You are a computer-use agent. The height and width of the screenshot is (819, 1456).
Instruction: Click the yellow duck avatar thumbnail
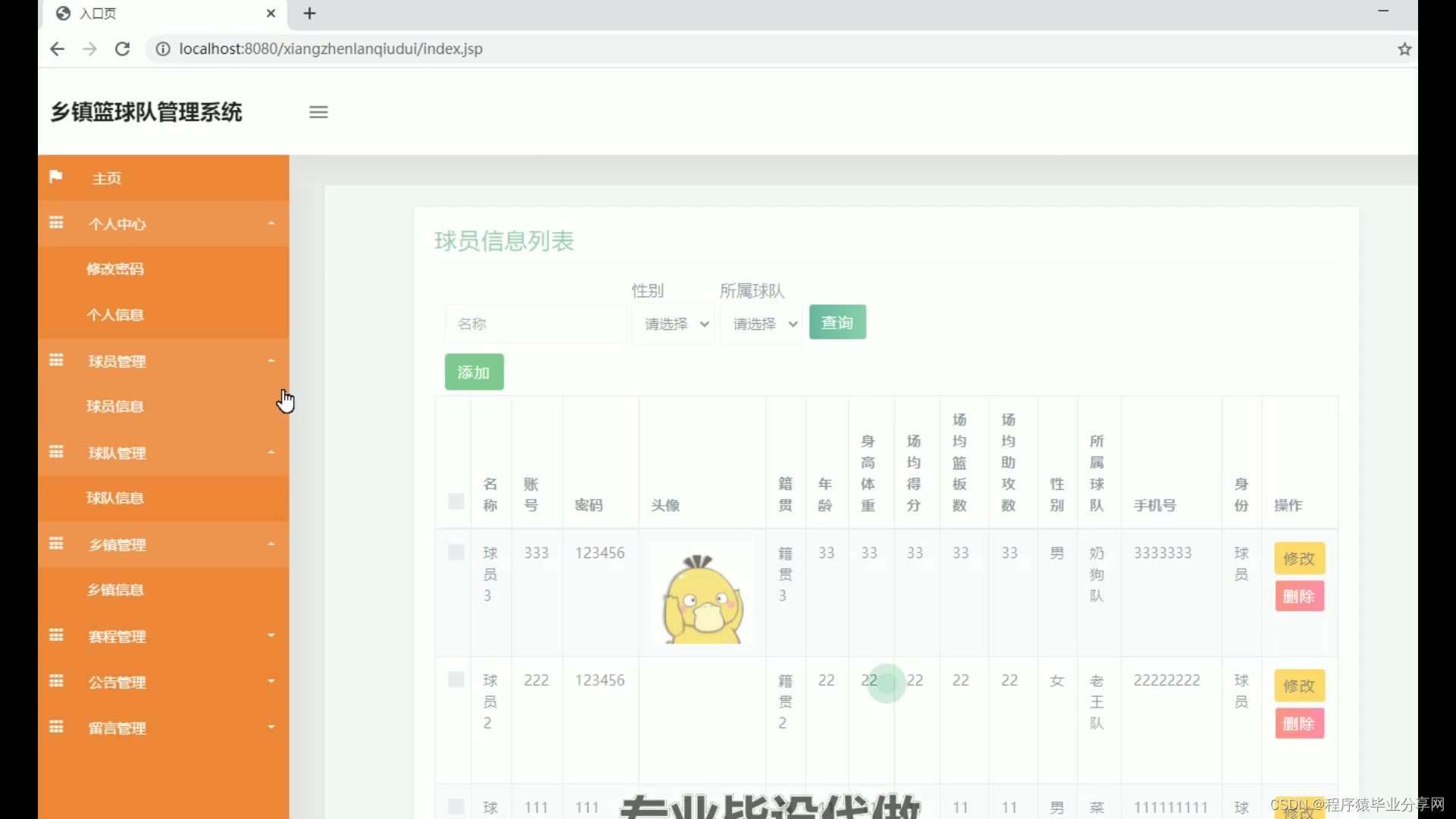[702, 593]
